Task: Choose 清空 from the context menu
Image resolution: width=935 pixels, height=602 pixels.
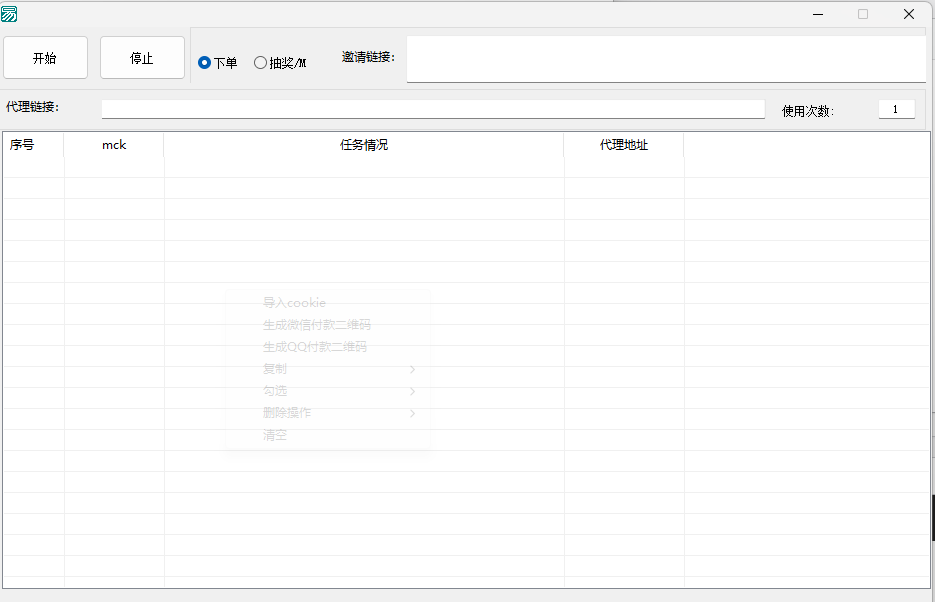Action: (275, 435)
